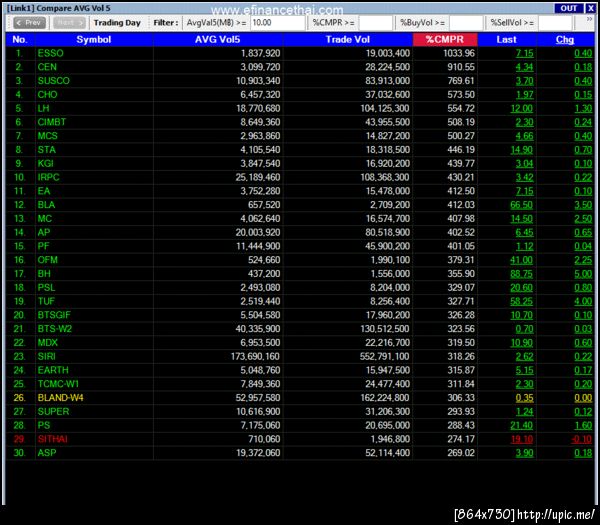Sort by the Last column header
Viewport: 600px width, 525px height.
[507, 40]
